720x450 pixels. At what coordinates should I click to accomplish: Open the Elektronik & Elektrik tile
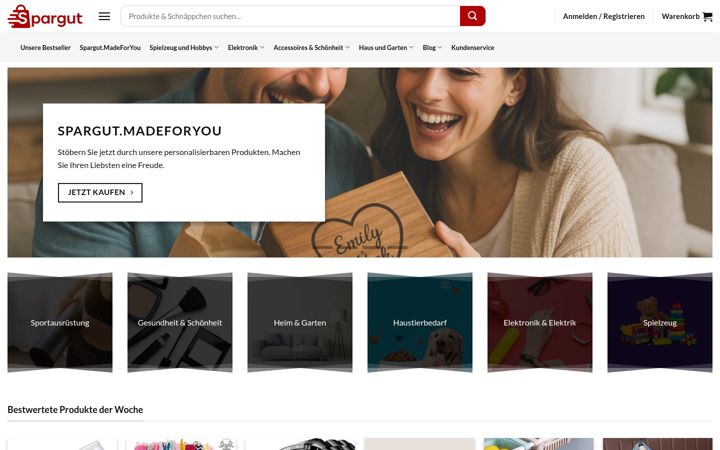click(x=540, y=322)
